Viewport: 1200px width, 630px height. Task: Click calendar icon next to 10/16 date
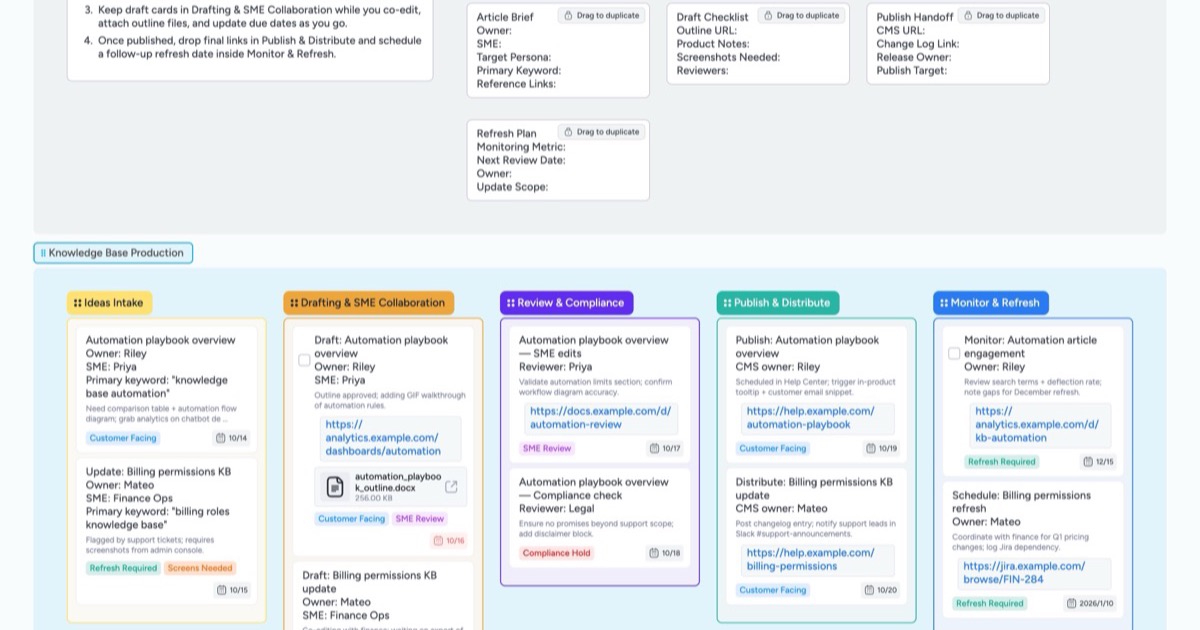point(438,541)
